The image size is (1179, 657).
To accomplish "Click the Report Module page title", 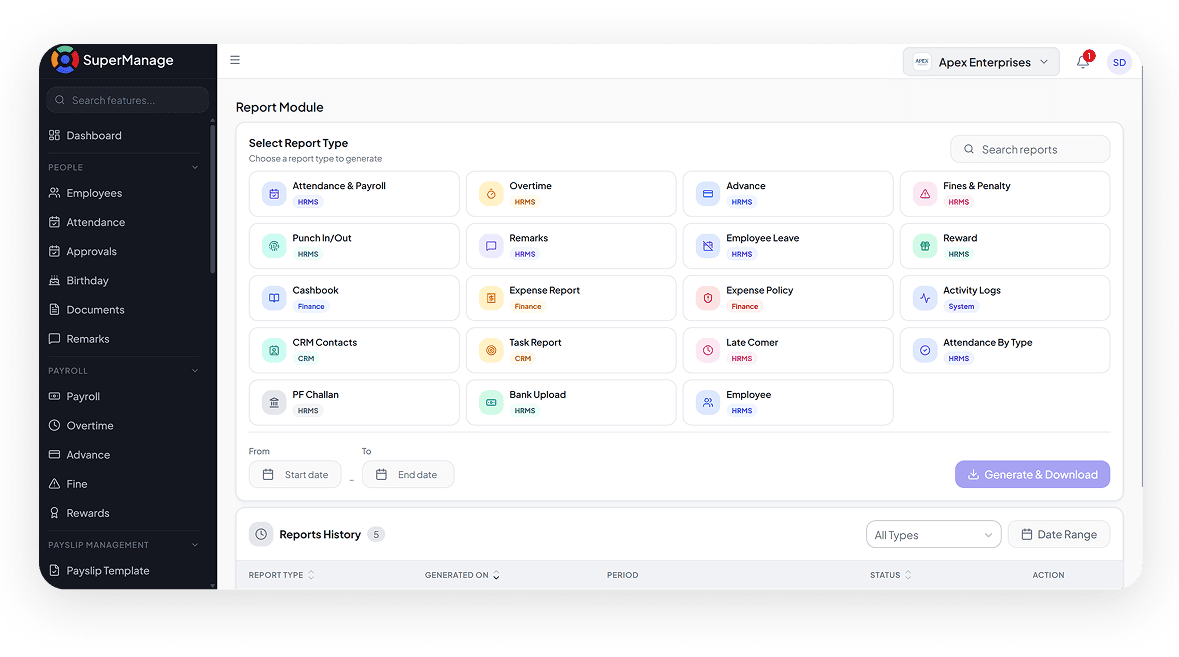I will [280, 107].
